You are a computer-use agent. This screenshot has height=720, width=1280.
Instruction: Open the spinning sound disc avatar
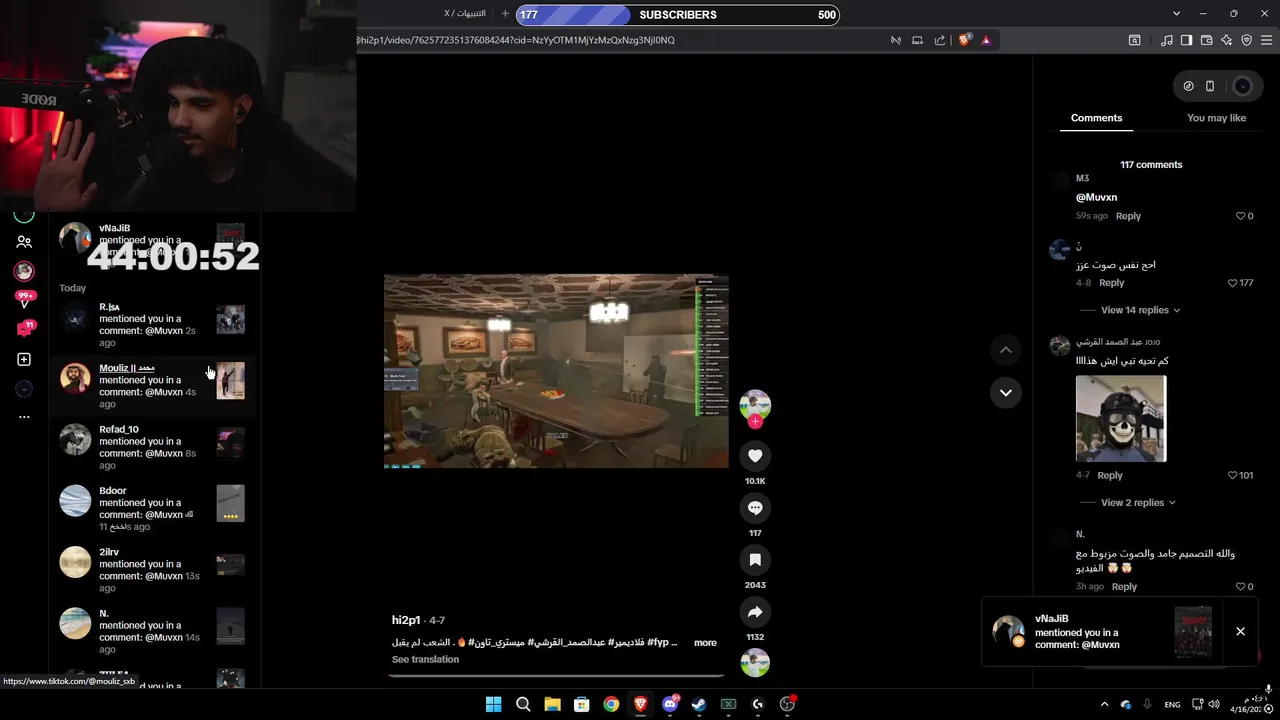coord(755,662)
